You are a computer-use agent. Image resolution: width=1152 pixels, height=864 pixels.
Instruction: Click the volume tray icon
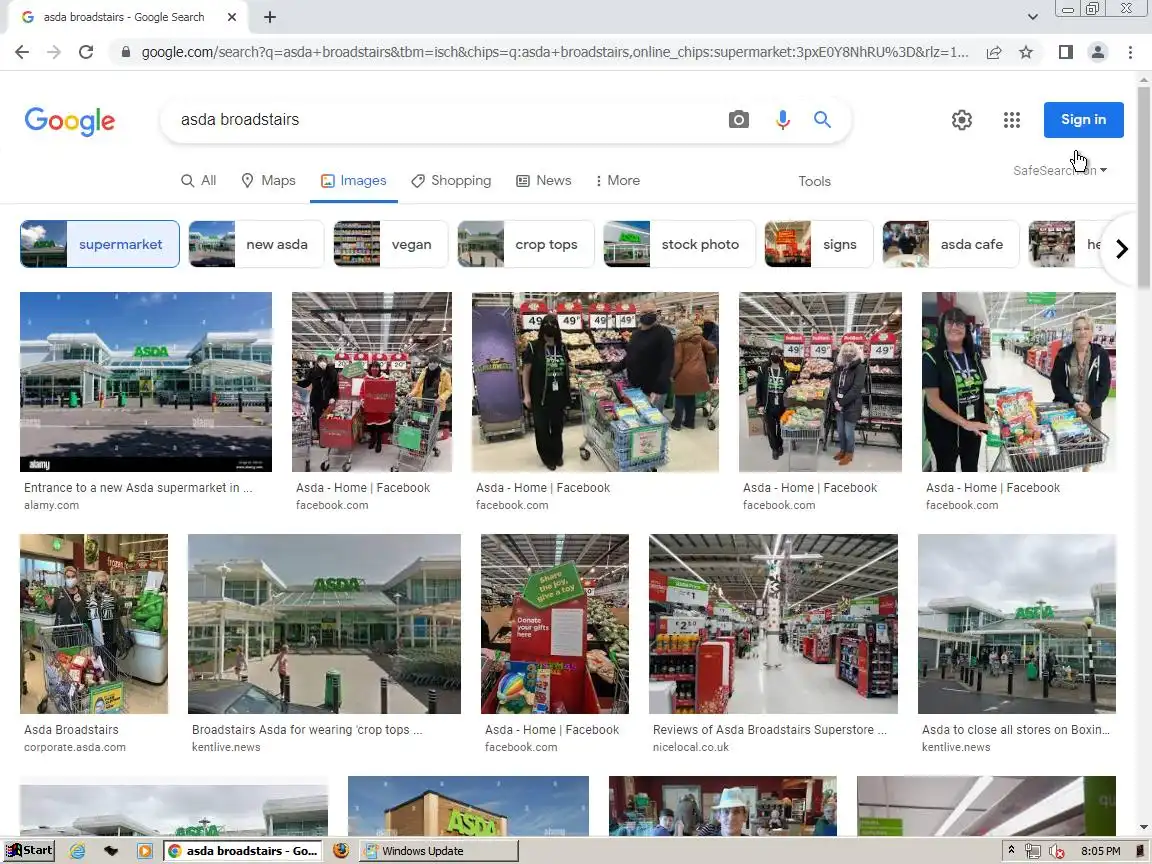[1056, 851]
